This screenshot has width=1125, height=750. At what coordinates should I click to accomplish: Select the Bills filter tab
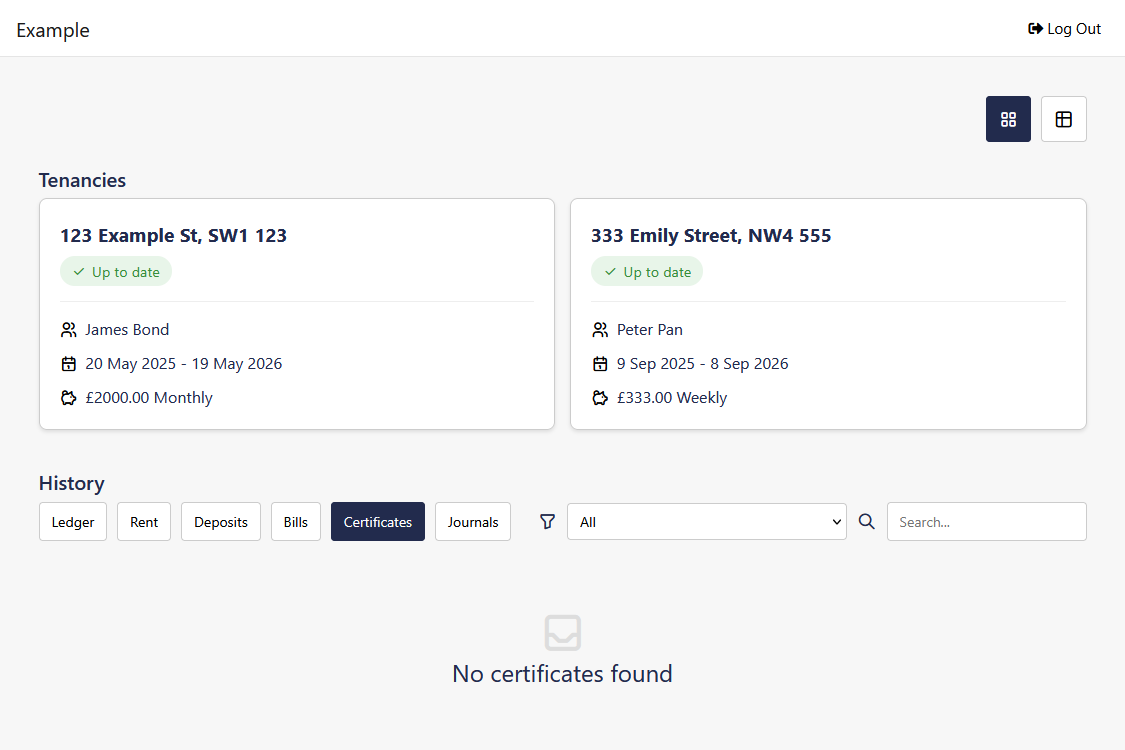[295, 521]
